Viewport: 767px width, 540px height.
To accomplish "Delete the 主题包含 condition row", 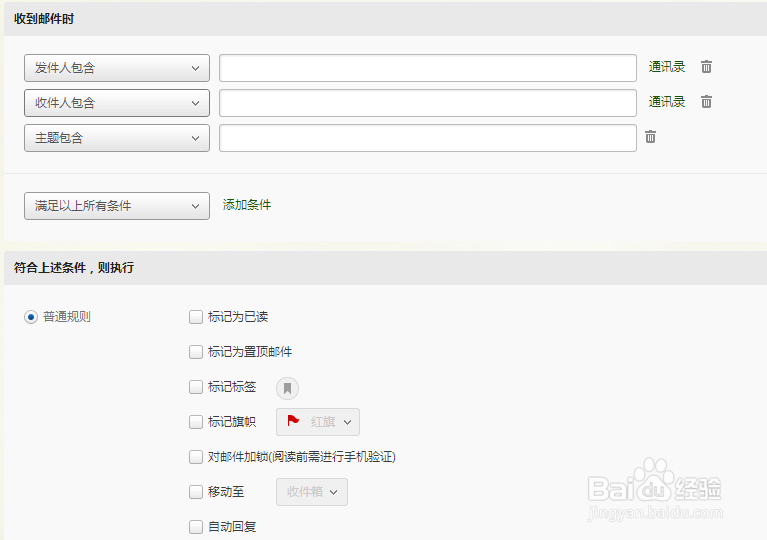I will tap(650, 137).
